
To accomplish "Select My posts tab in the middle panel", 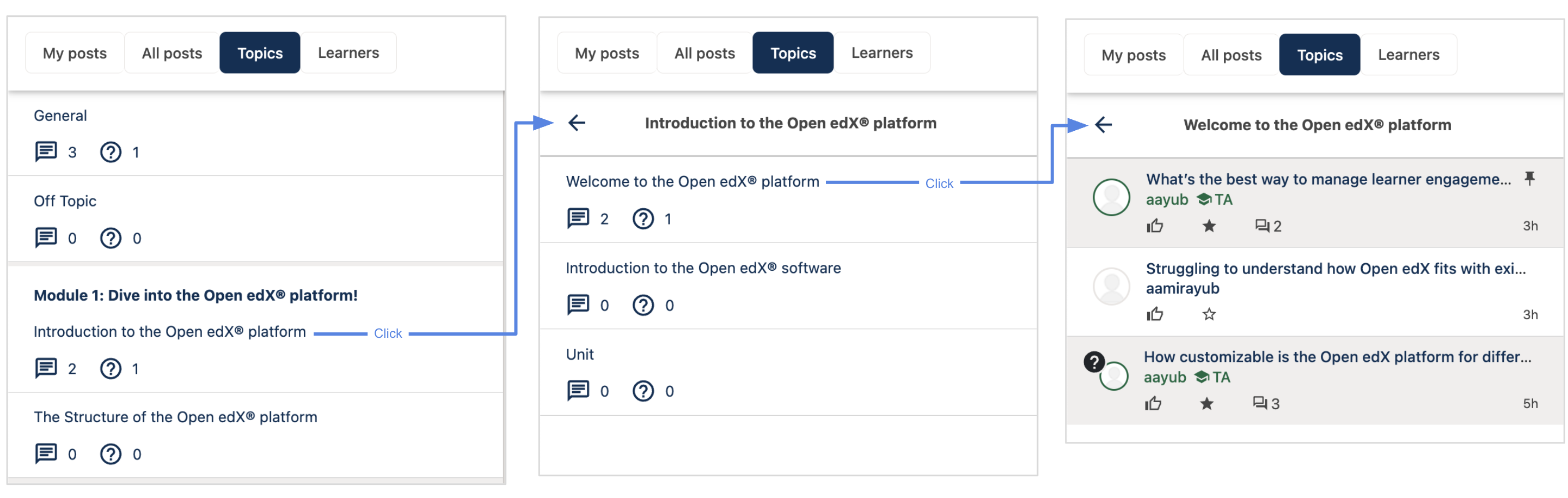I will coord(607,53).
